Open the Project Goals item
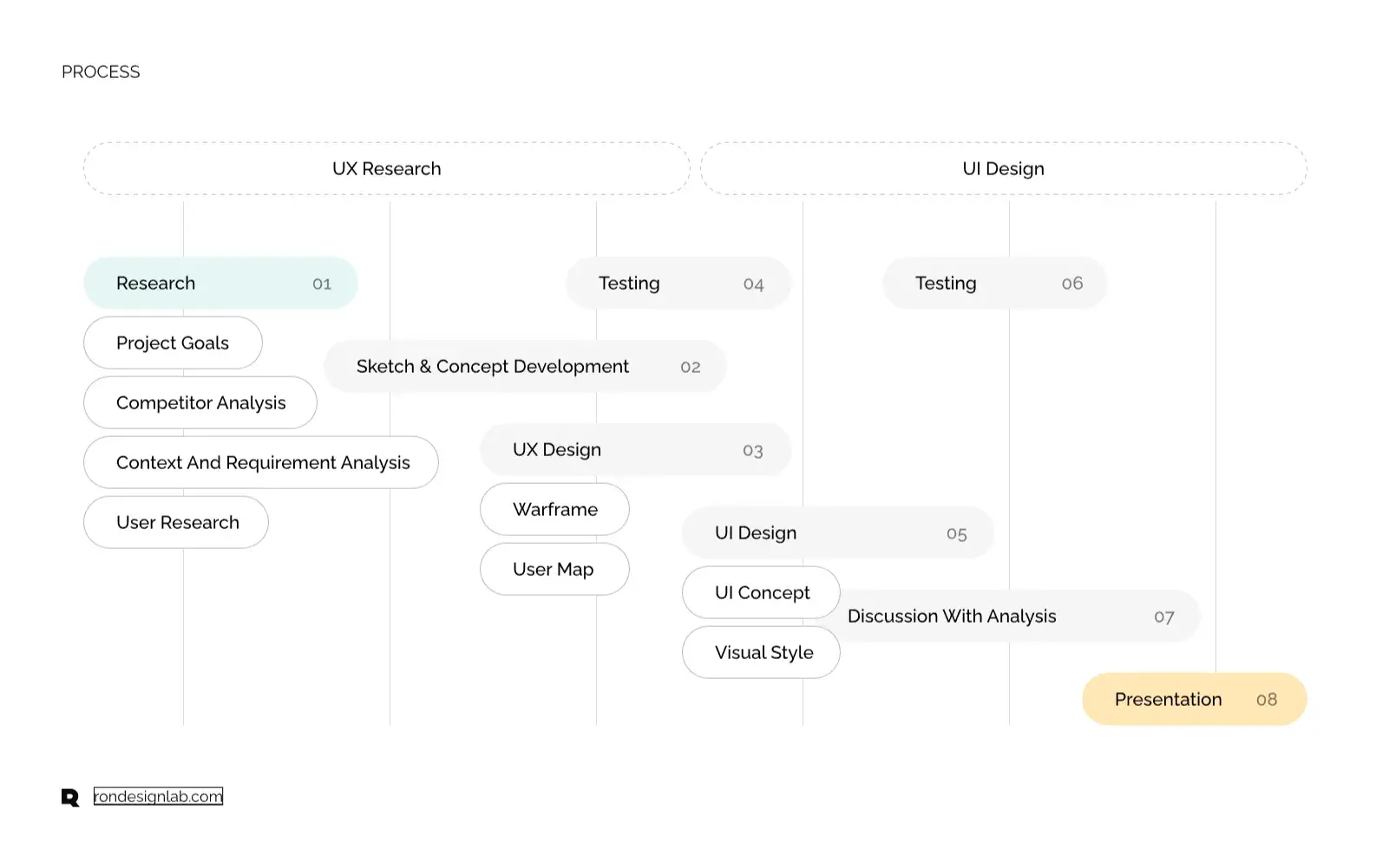The image size is (1389, 868). pos(173,343)
